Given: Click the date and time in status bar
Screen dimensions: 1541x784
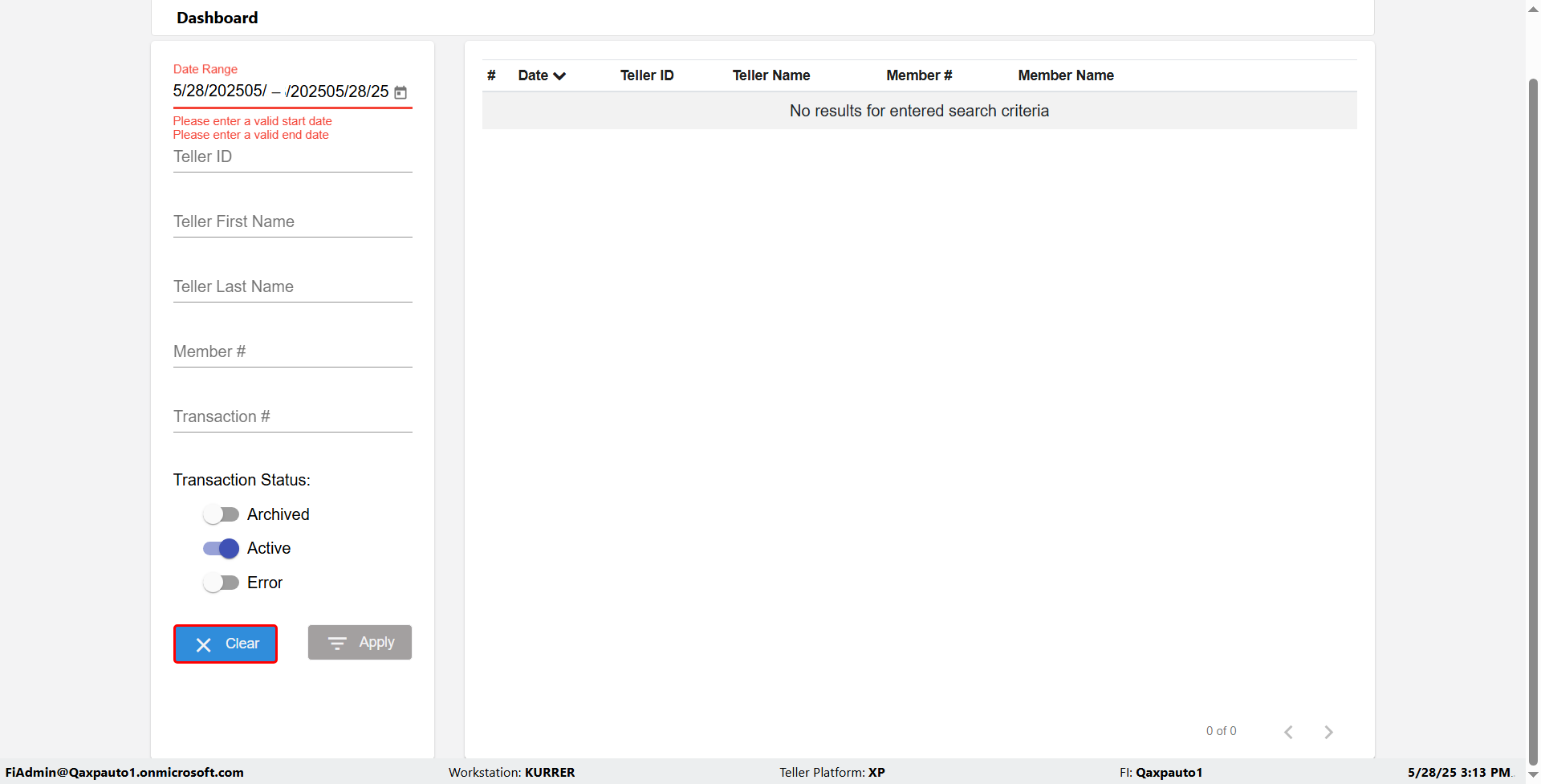Looking at the screenshot, I should (x=1459, y=773).
